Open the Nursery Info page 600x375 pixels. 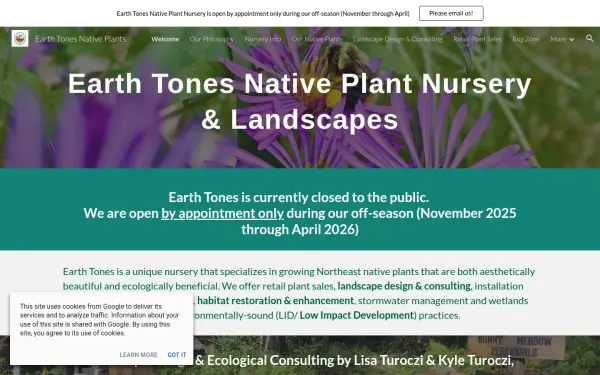coord(262,39)
